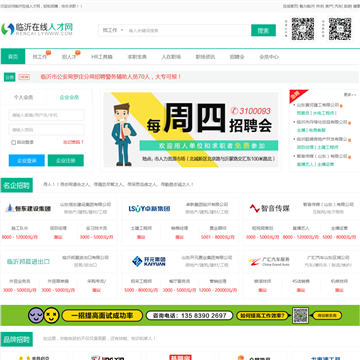
Task: Open the 会员中心 menu item
Action: 269,57
